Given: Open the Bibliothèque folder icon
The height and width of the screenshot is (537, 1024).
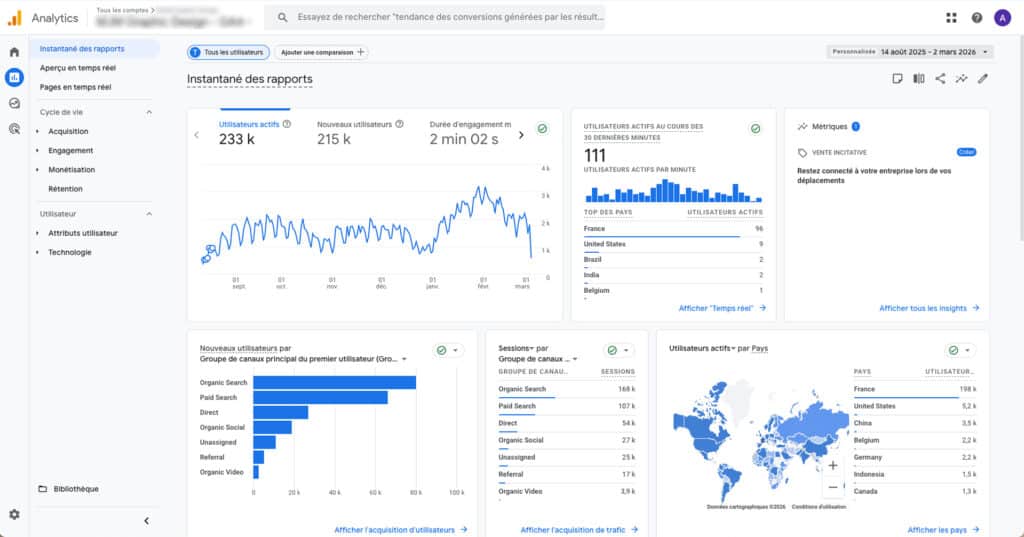Looking at the screenshot, I should click(42, 489).
